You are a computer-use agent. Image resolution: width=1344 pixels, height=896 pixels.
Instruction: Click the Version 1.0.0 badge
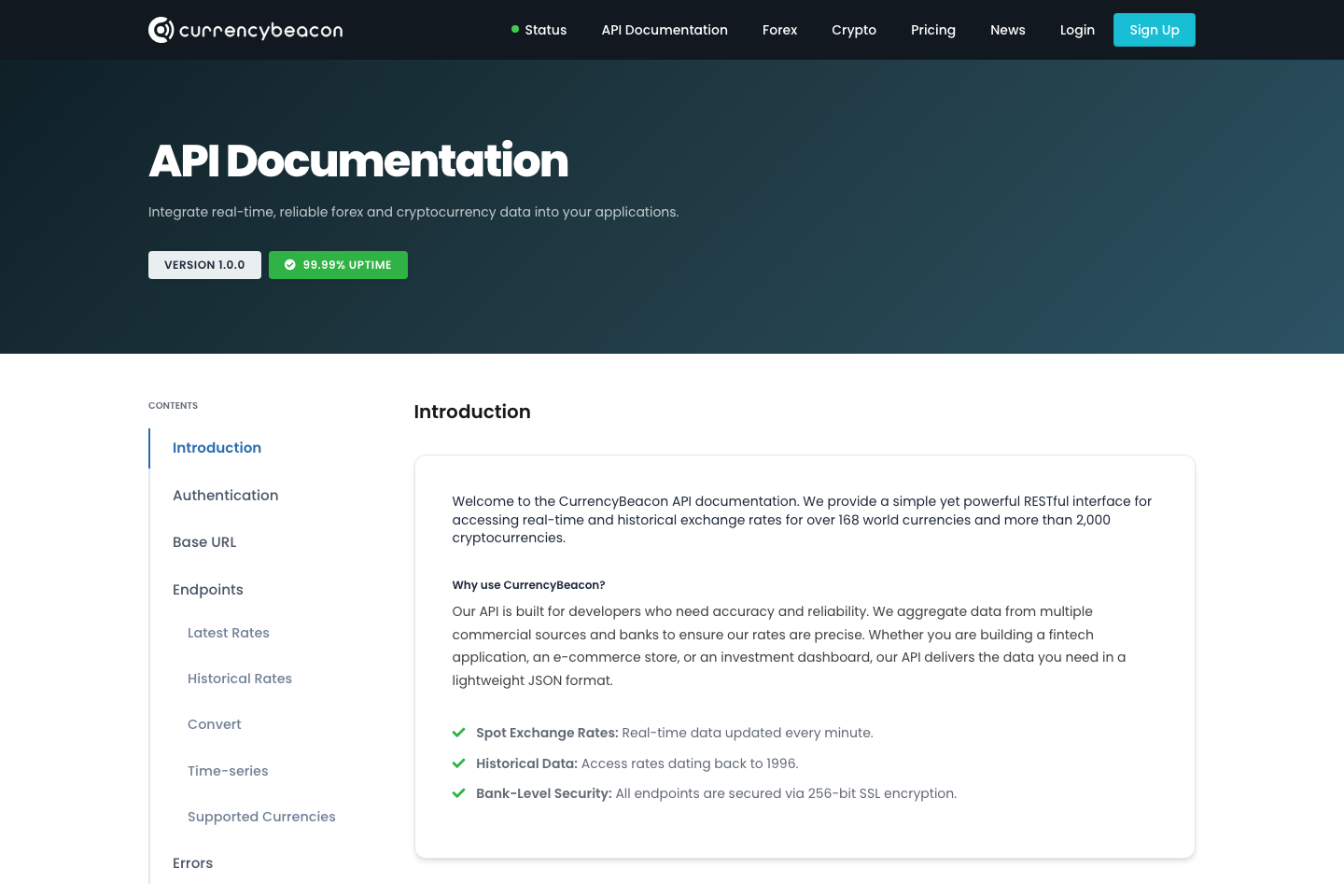(x=204, y=265)
